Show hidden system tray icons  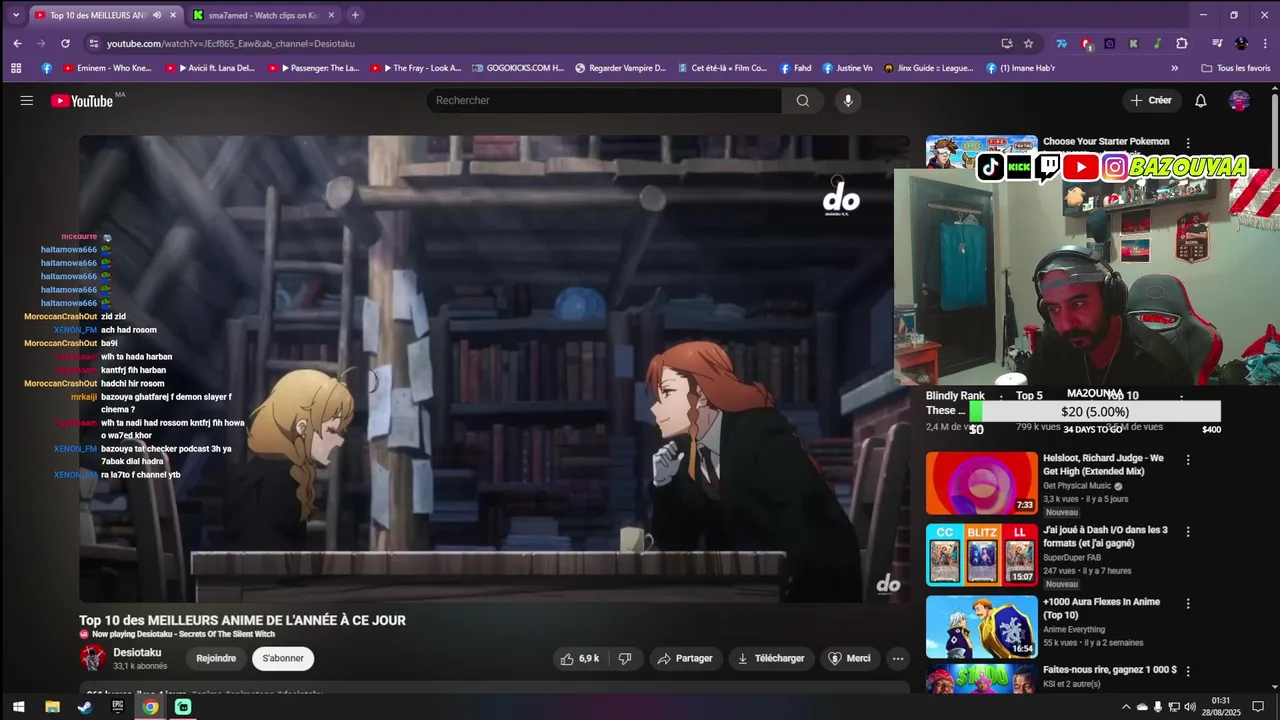click(x=1126, y=707)
